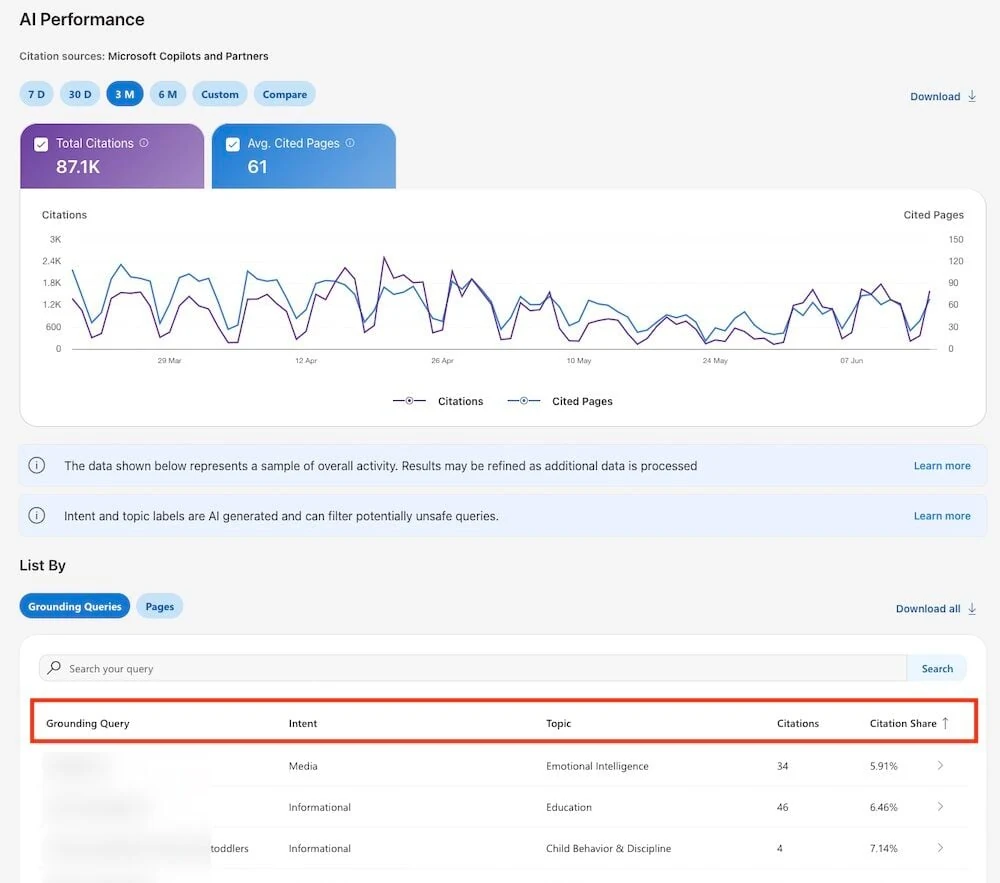The height and width of the screenshot is (883, 1000).
Task: Select the 6 M time range
Action: [x=168, y=94]
